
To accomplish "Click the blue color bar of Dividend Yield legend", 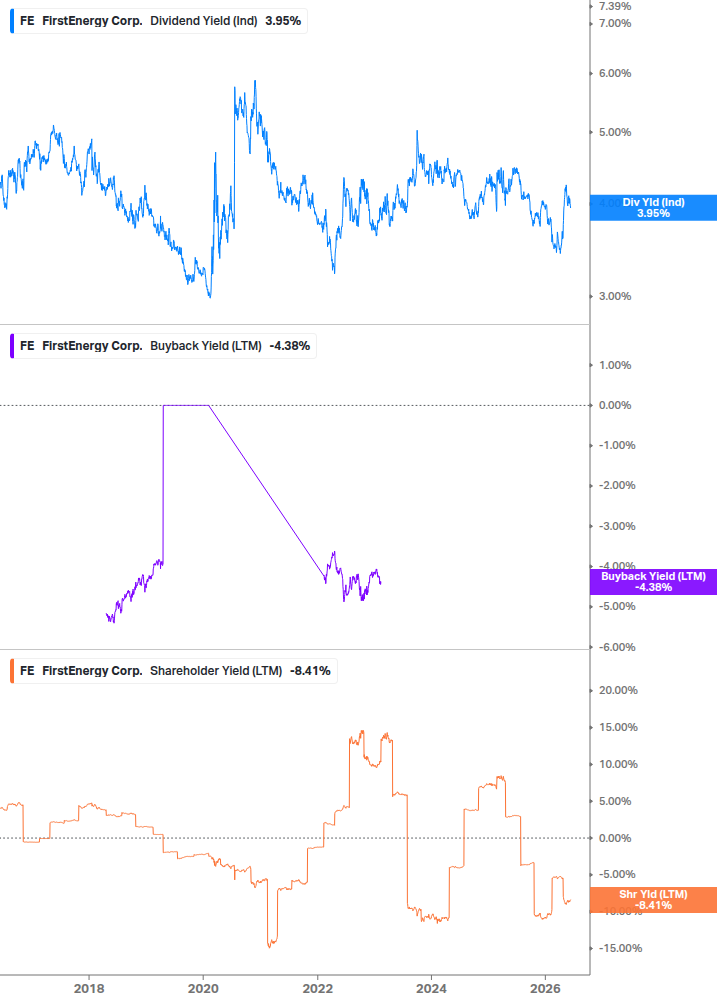I will pos(12,21).
